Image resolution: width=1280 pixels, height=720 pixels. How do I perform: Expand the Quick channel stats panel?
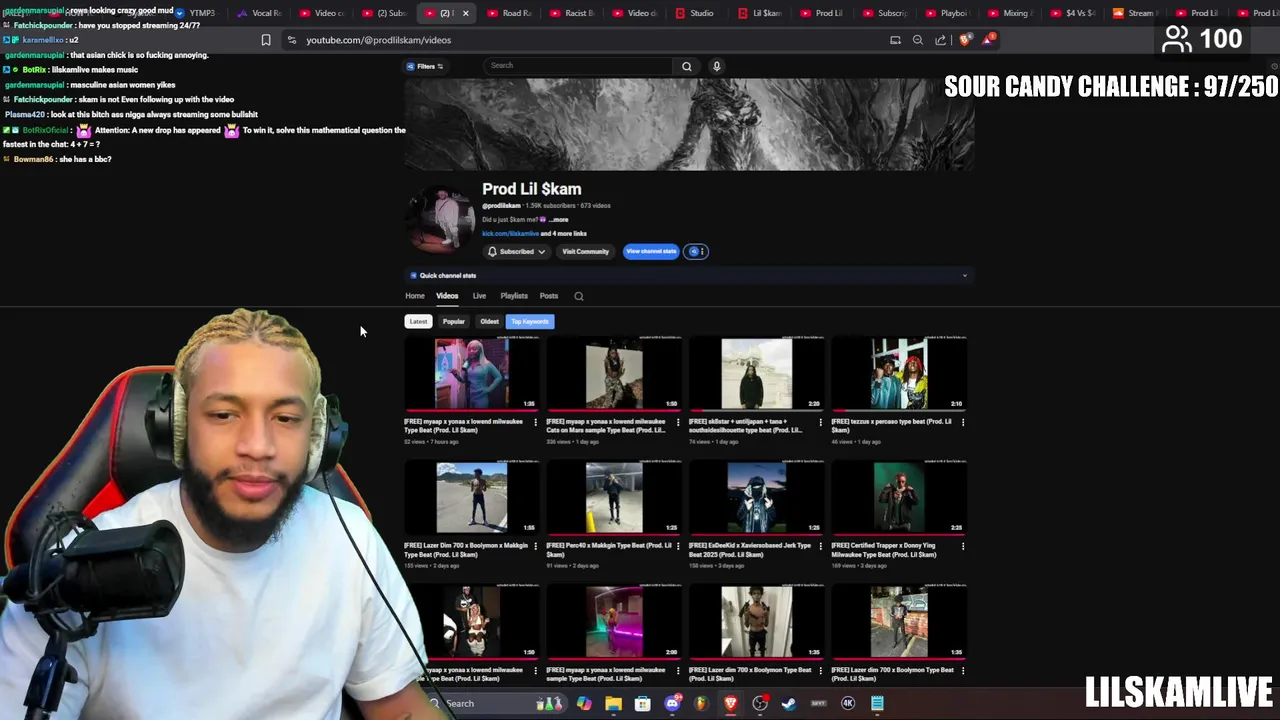point(964,275)
